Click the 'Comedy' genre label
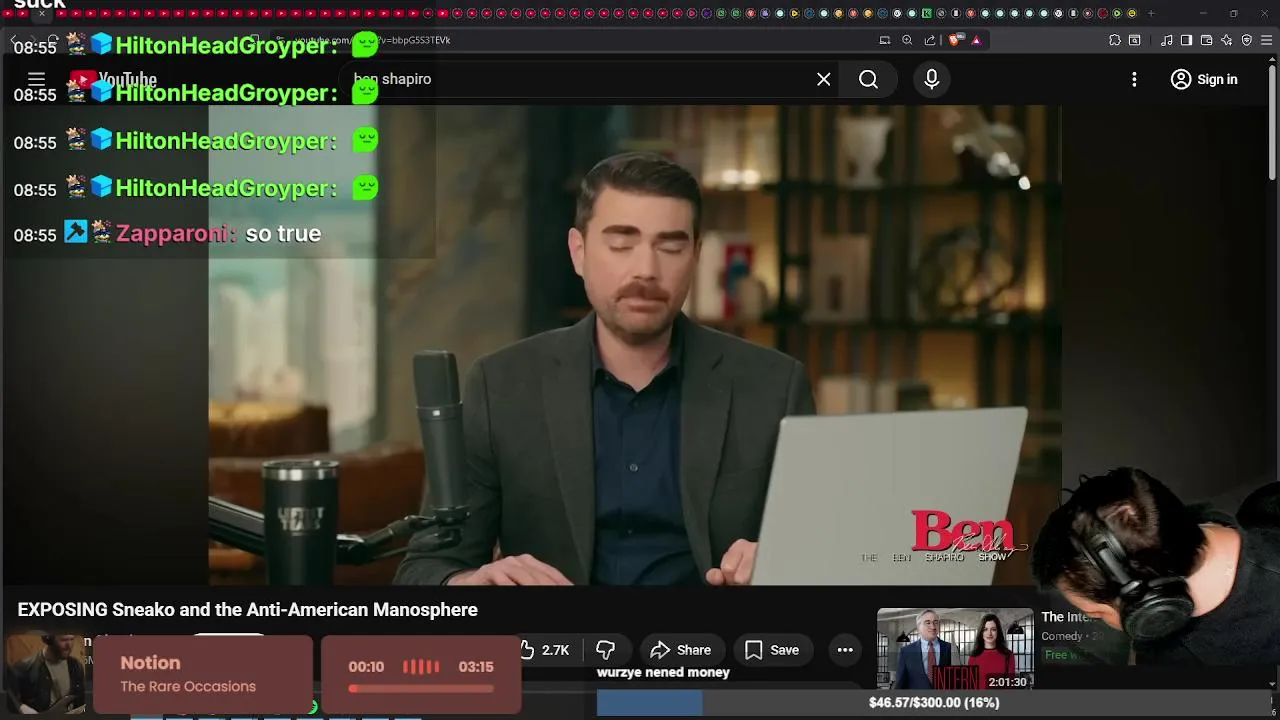1280x720 pixels. [1062, 636]
